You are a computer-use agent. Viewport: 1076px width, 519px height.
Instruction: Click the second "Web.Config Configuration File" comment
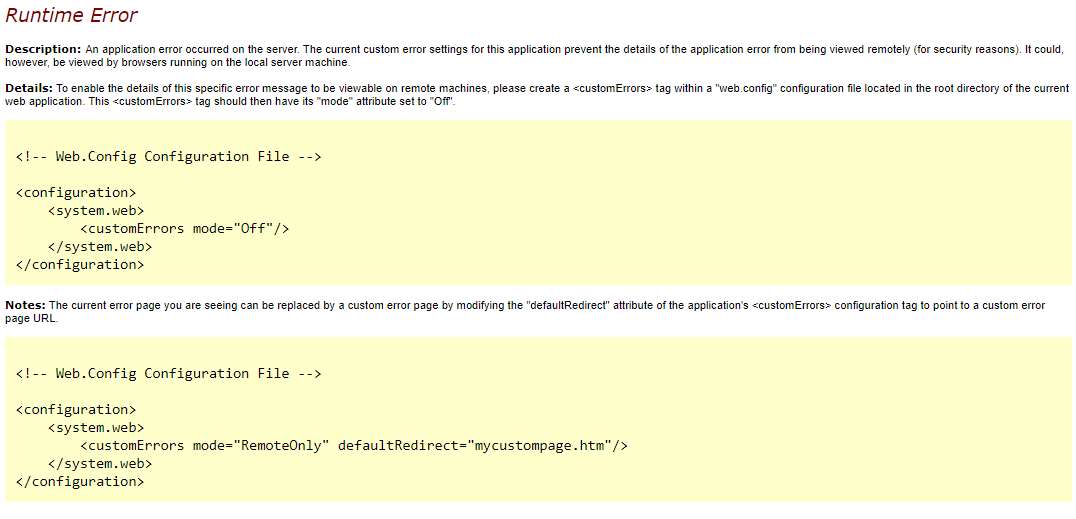(169, 373)
